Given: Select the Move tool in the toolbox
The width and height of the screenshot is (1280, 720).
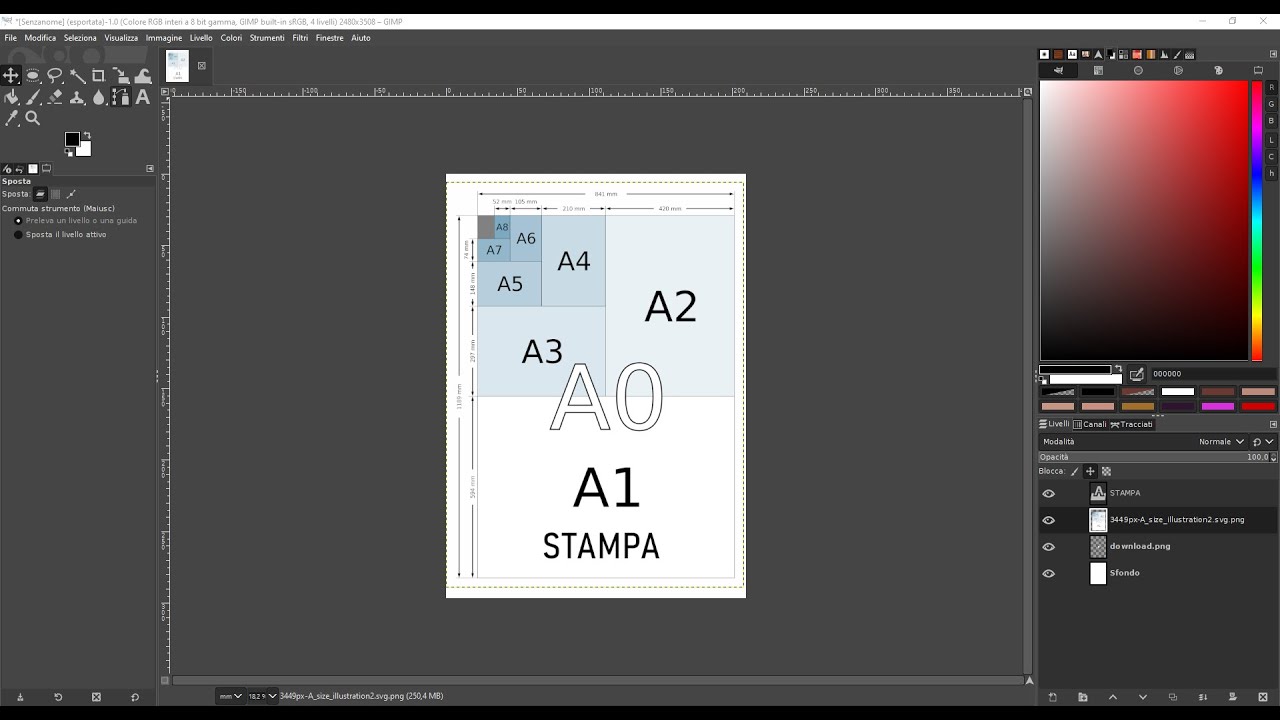Looking at the screenshot, I should [x=11, y=76].
